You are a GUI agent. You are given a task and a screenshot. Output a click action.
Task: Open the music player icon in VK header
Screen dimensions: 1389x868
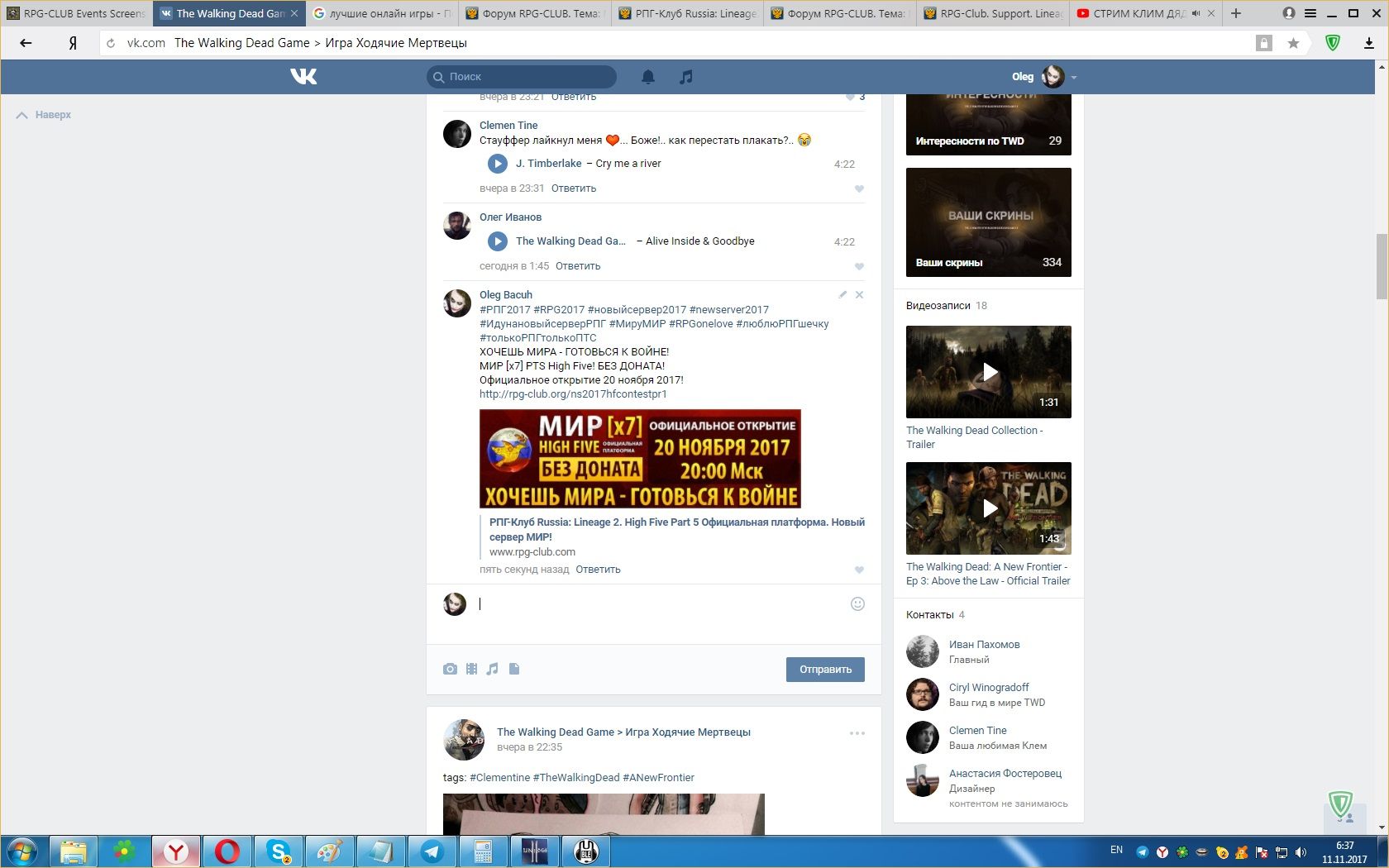(685, 77)
